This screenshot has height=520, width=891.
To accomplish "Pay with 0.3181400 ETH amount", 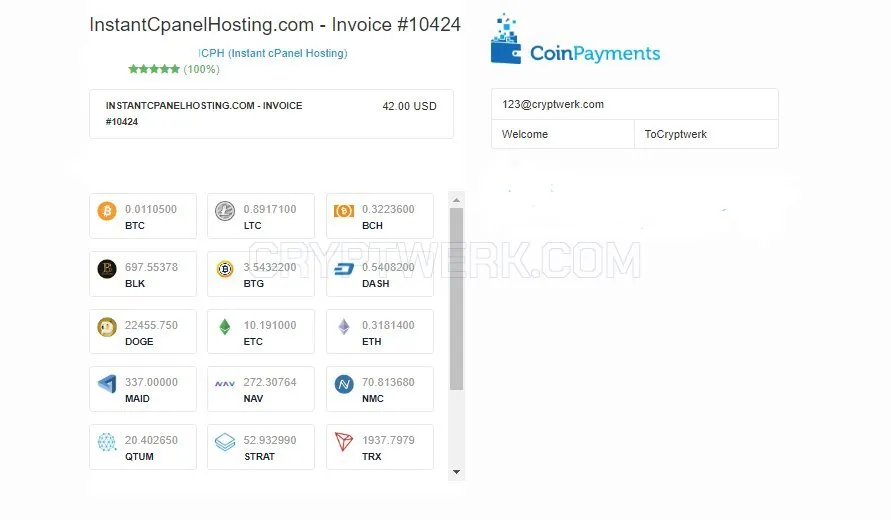I will pyautogui.click(x=388, y=325).
